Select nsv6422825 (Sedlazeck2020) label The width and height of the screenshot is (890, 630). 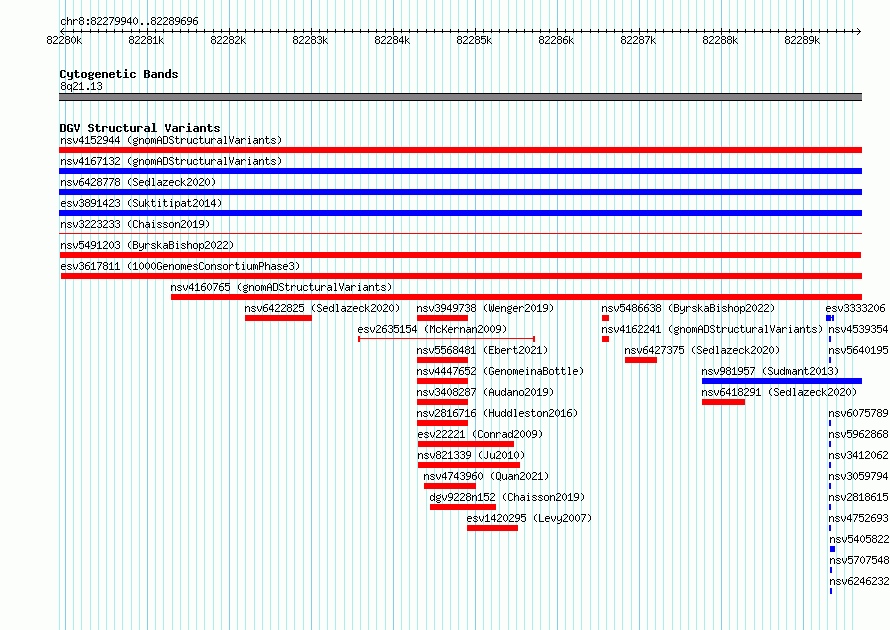click(x=322, y=308)
